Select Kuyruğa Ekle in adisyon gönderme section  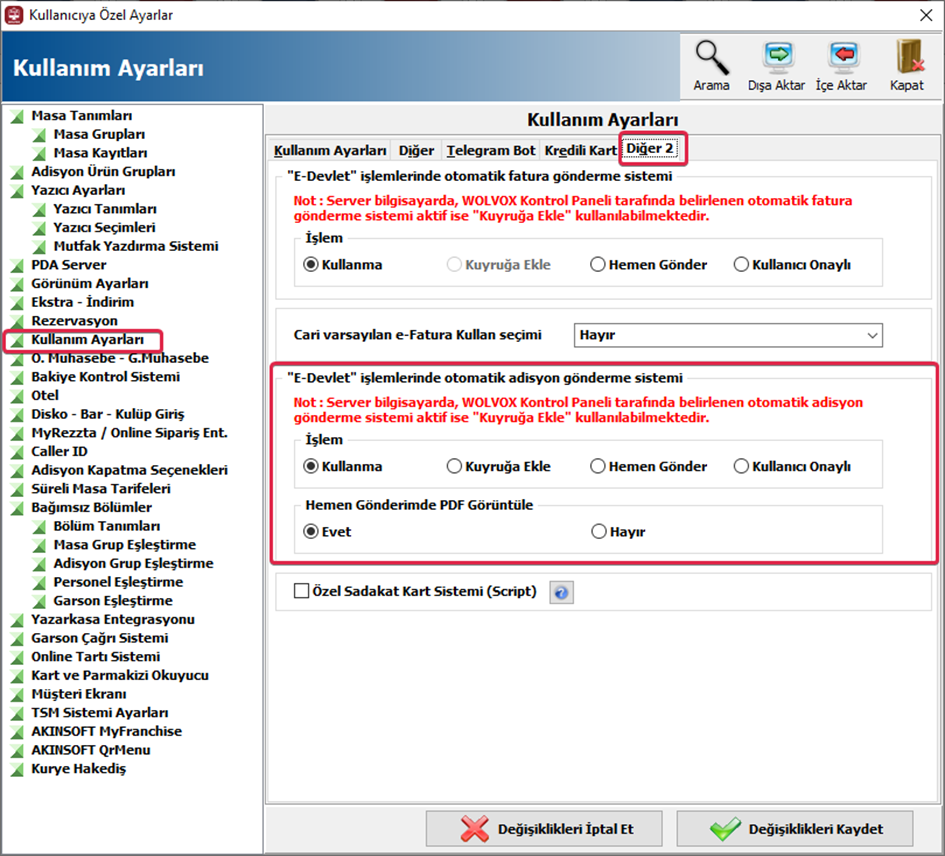pyautogui.click(x=454, y=467)
